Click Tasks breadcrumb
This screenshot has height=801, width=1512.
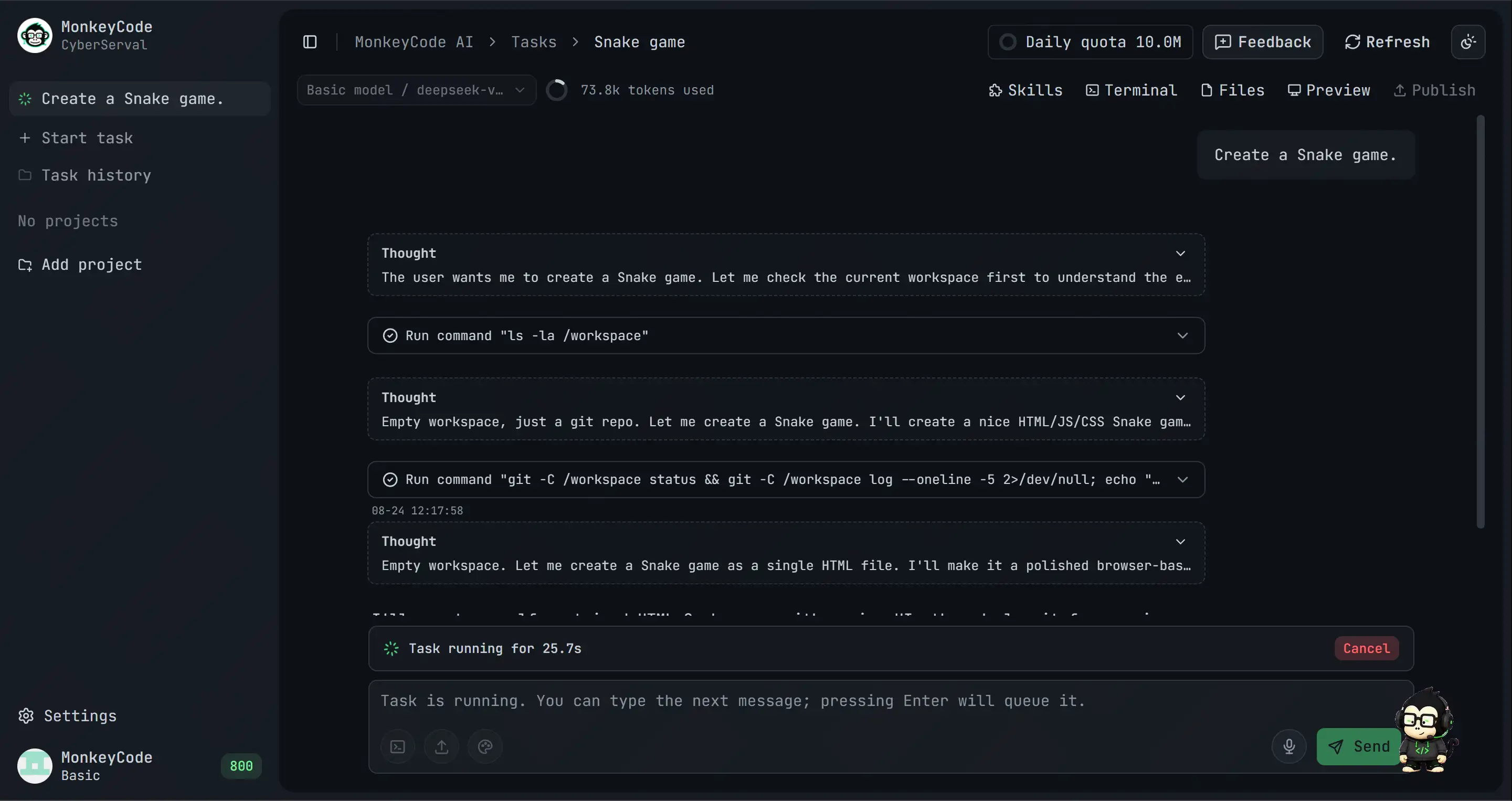point(534,41)
